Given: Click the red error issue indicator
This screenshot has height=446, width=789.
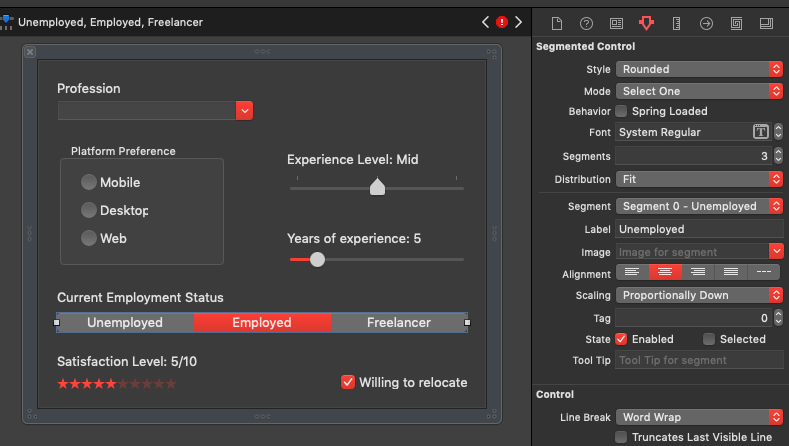Looking at the screenshot, I should [x=502, y=21].
